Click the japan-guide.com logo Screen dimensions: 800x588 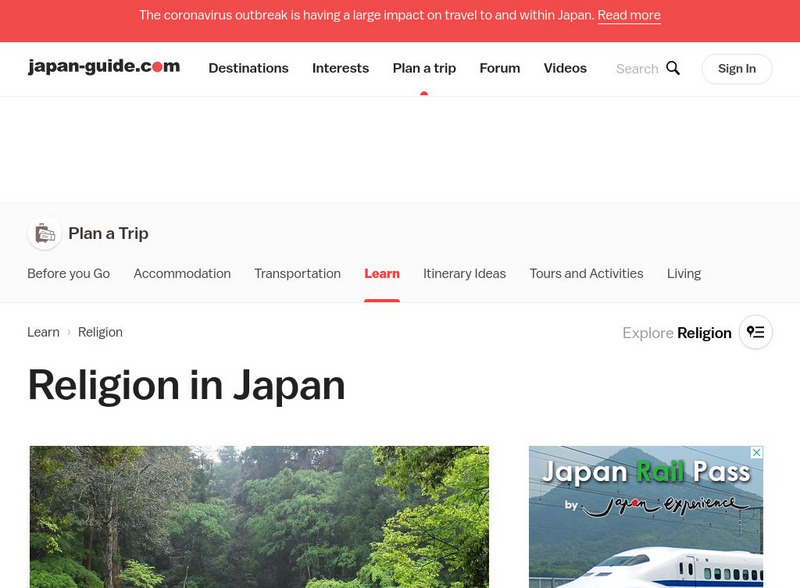(104, 67)
